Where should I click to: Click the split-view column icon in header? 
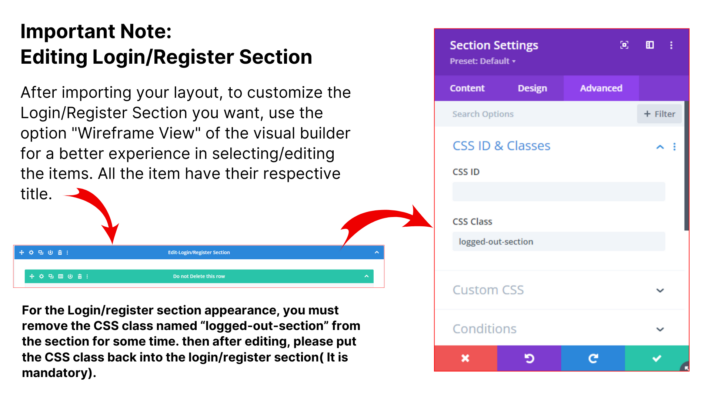point(650,45)
